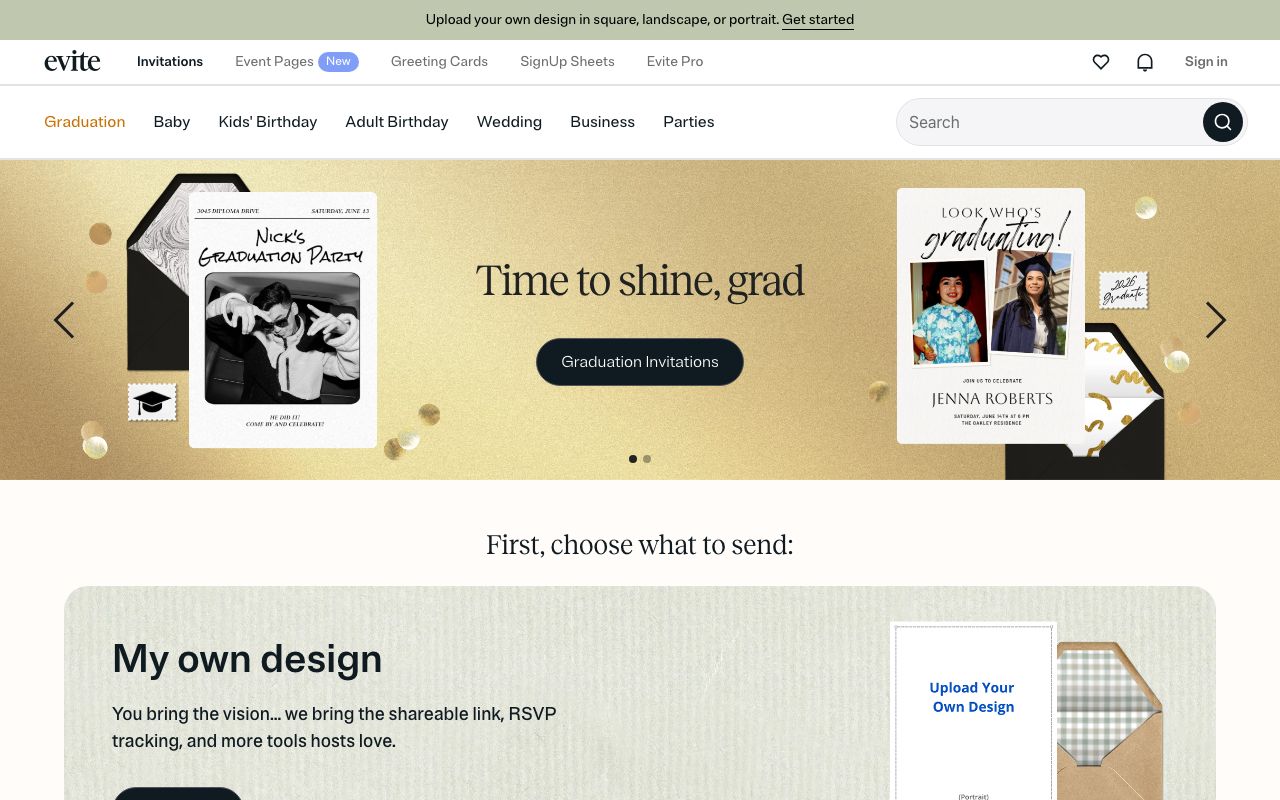1280x800 pixels.
Task: Select the Kids' Birthday category
Action: 268,122
